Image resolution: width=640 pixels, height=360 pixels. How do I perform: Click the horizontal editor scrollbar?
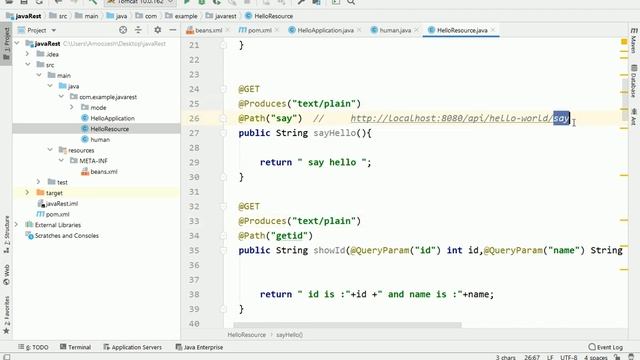[x=347, y=325]
